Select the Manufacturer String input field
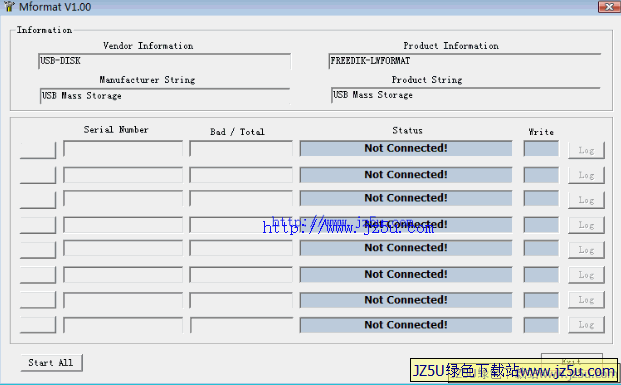This screenshot has height=385, width=621. pos(165,96)
